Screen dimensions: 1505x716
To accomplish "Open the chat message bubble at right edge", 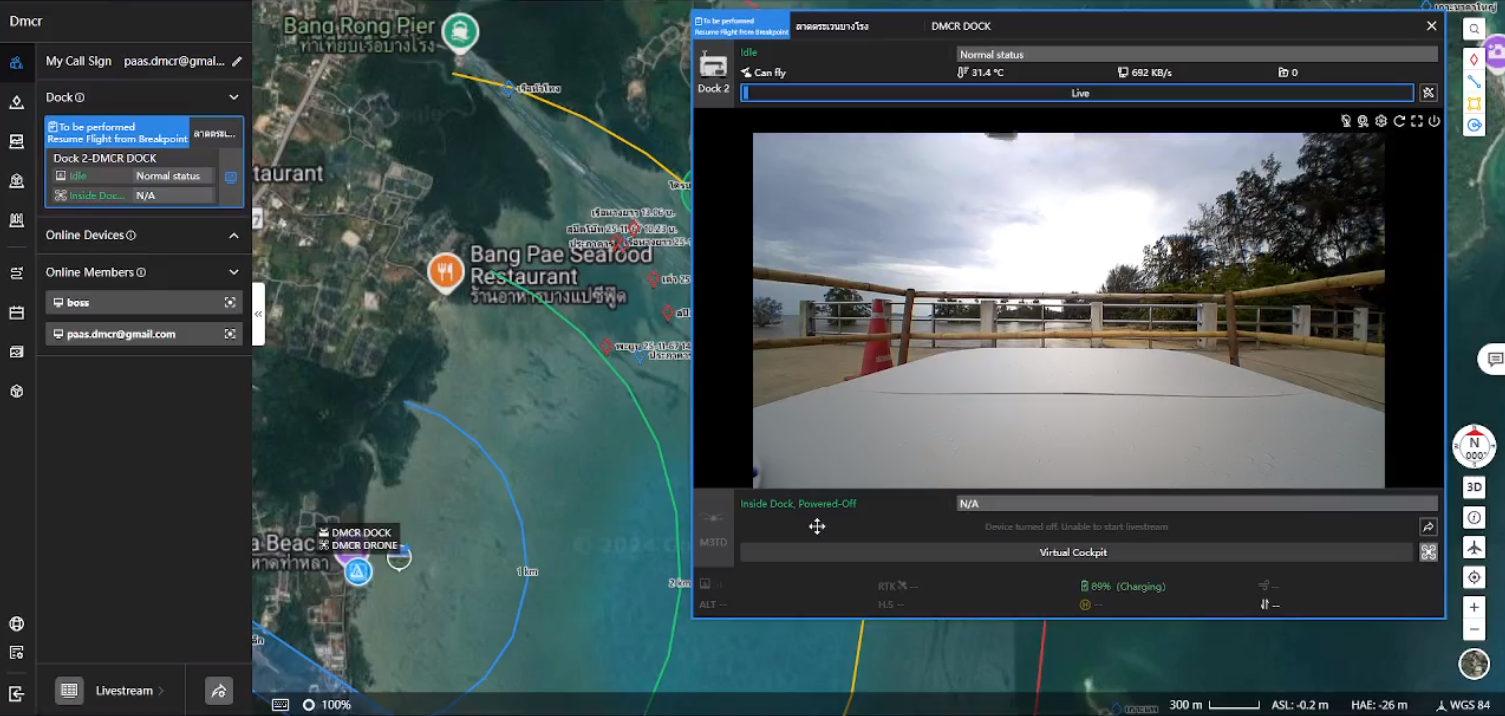I will point(1494,359).
